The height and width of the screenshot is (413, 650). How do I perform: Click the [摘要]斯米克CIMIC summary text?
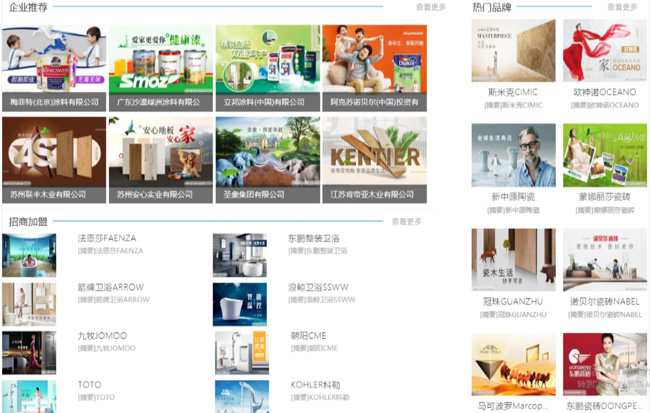[x=513, y=105]
